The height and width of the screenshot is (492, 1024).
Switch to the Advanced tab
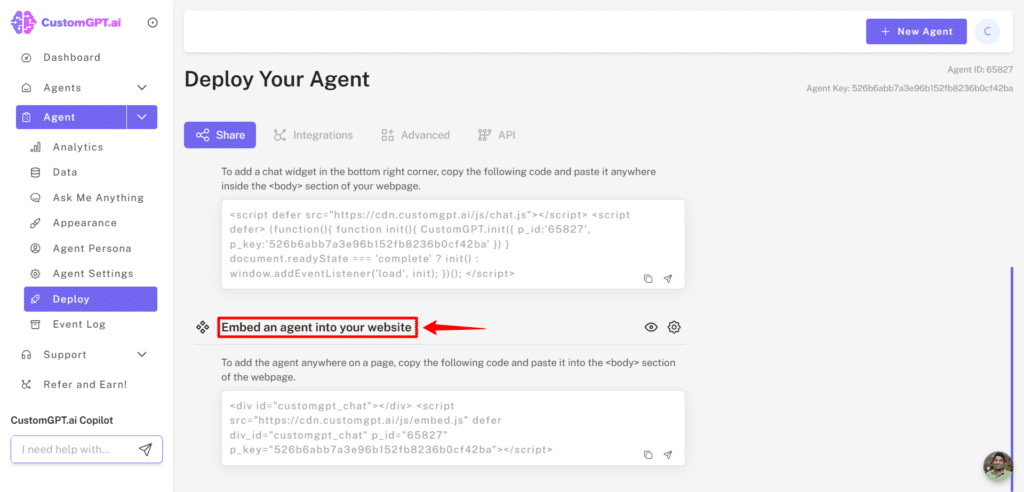click(x=415, y=135)
